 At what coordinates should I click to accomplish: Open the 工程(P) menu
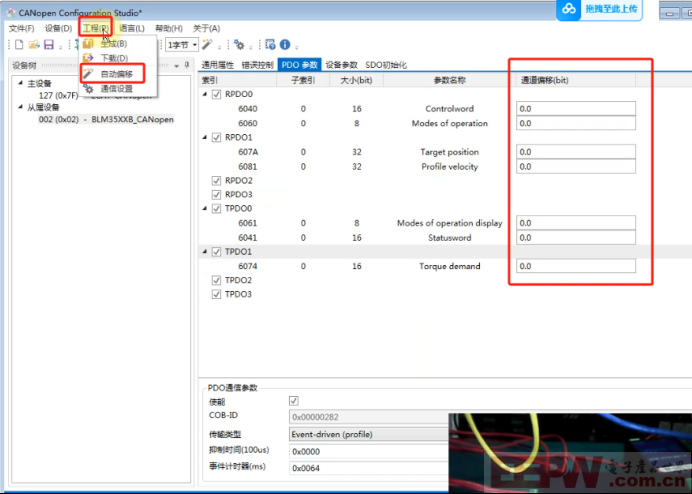click(x=95, y=28)
